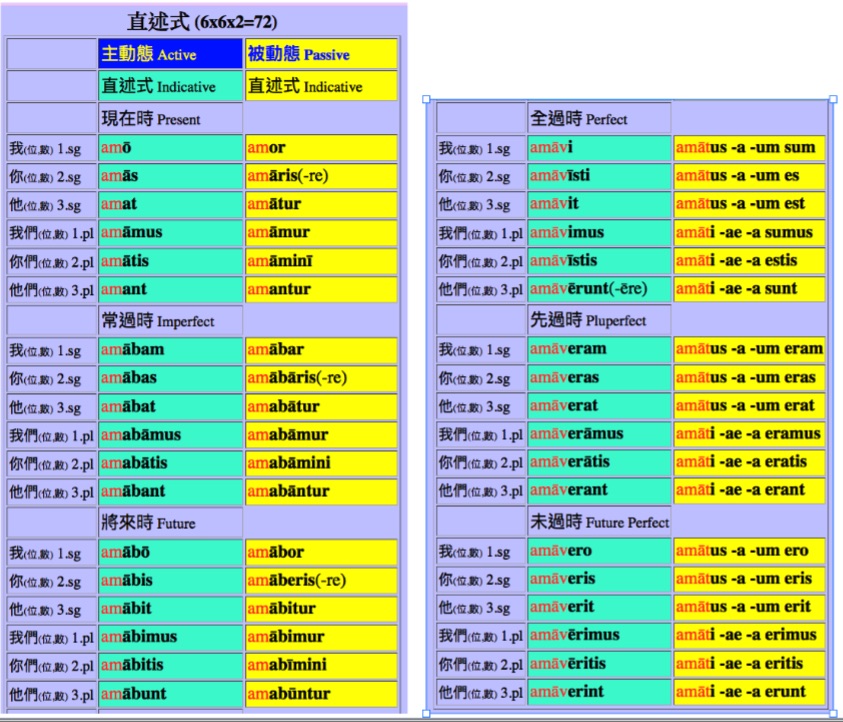Click the cell amāti -ae -a erant

749,490
